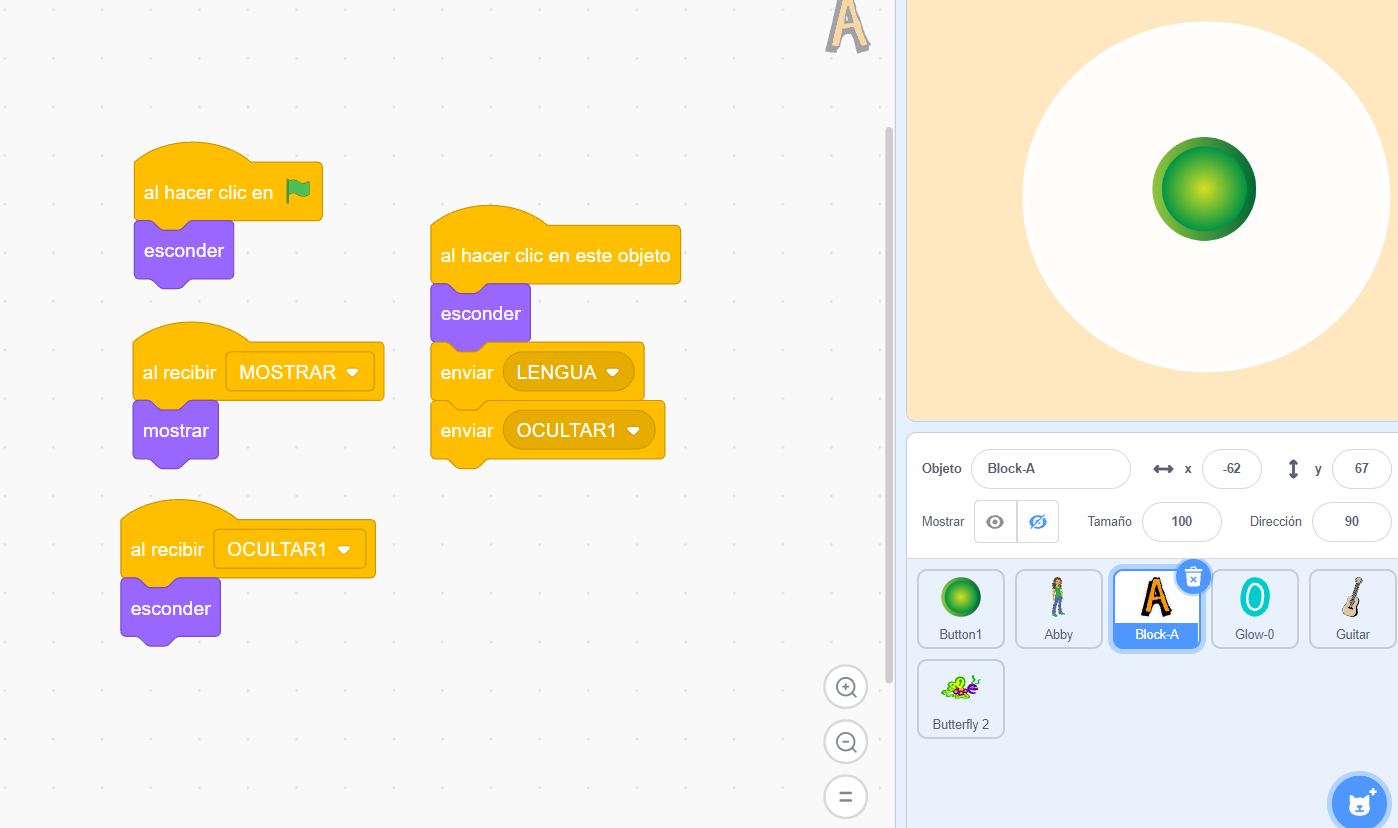
Task: Click the sprite name field Block-A
Action: (x=1050, y=469)
